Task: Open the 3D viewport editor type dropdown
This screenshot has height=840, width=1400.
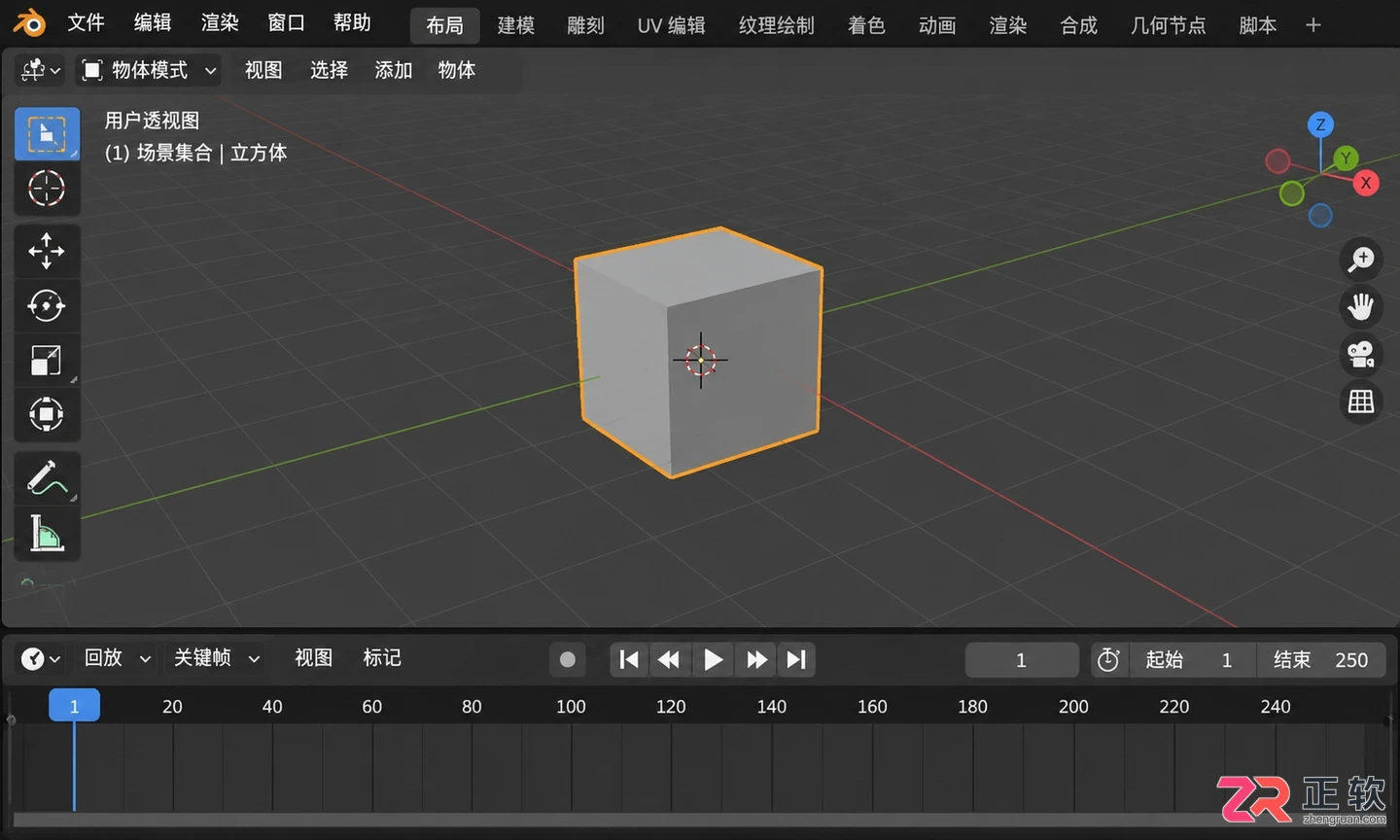Action: point(41,70)
